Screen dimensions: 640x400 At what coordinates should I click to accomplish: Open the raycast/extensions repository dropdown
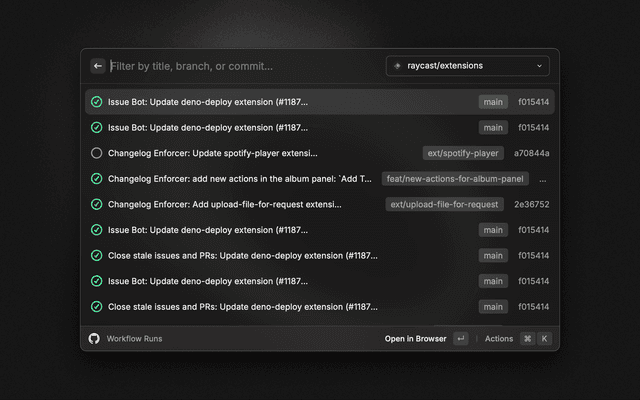[468, 66]
